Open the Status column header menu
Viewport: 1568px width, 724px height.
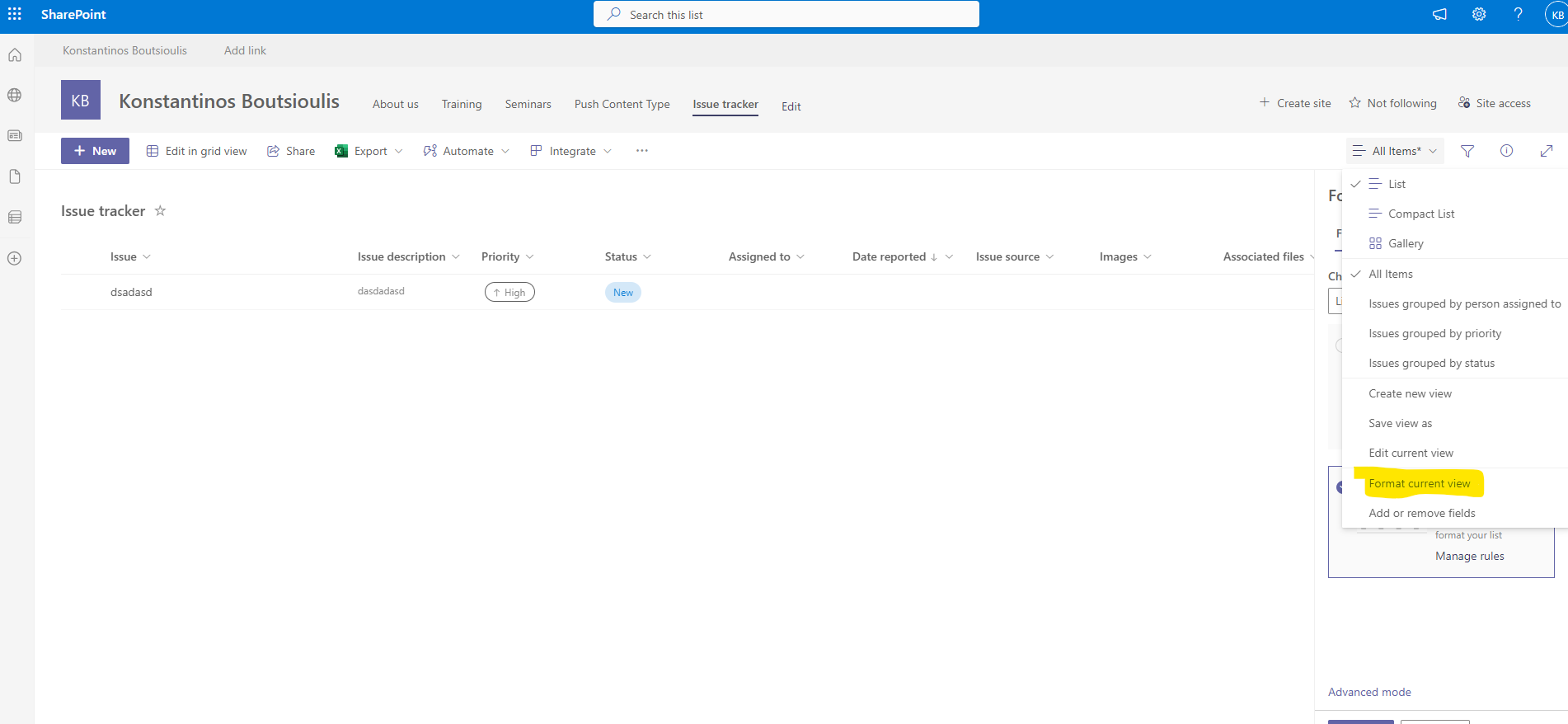point(627,256)
